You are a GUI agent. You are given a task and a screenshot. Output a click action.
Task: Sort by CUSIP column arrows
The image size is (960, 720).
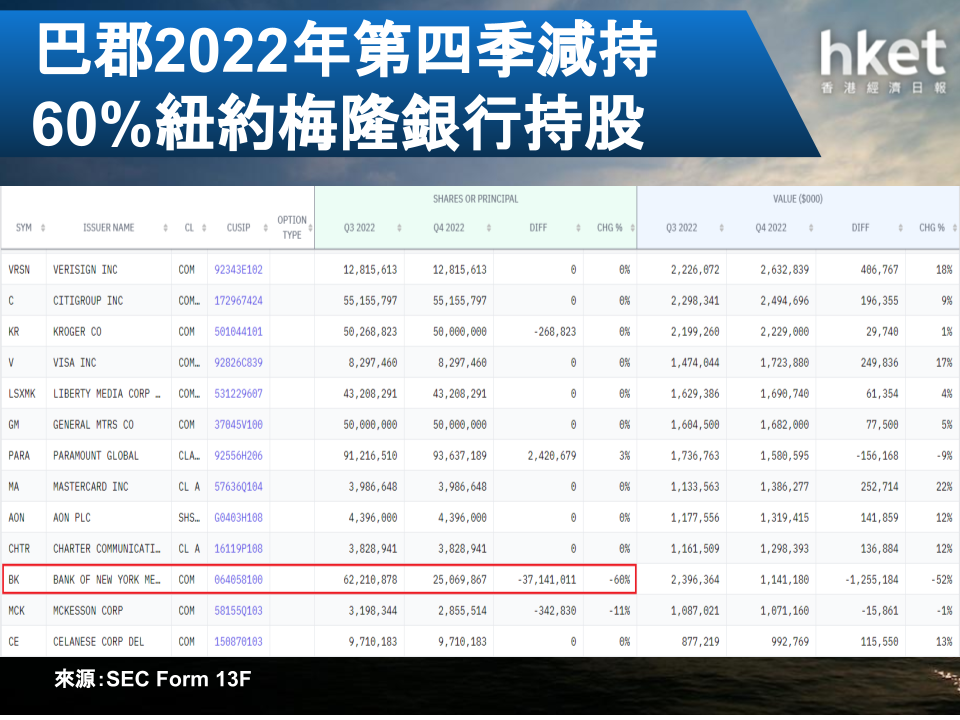[x=265, y=228]
